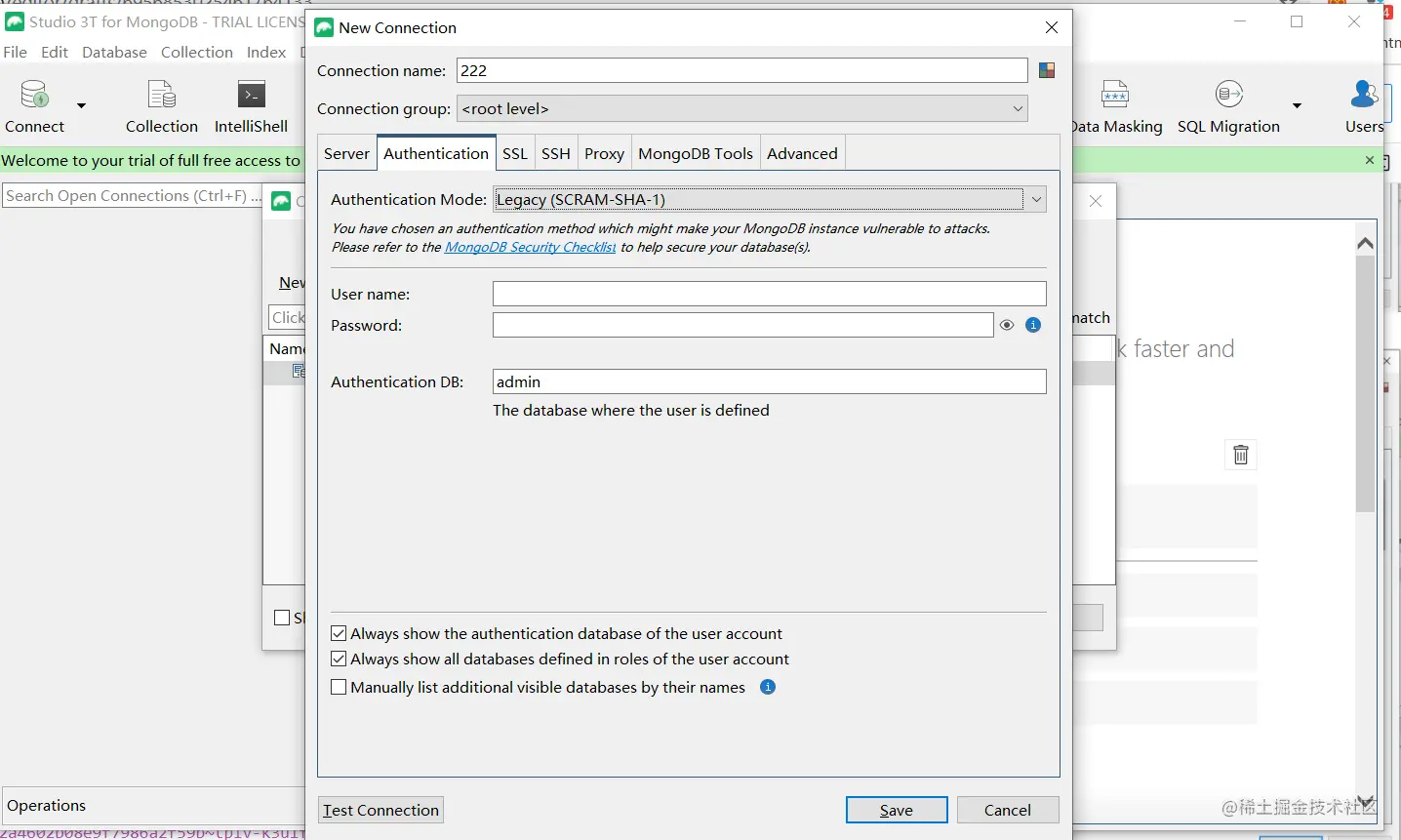This screenshot has height=840, width=1401.
Task: Open the Connect dropdown arrow
Action: (x=82, y=105)
